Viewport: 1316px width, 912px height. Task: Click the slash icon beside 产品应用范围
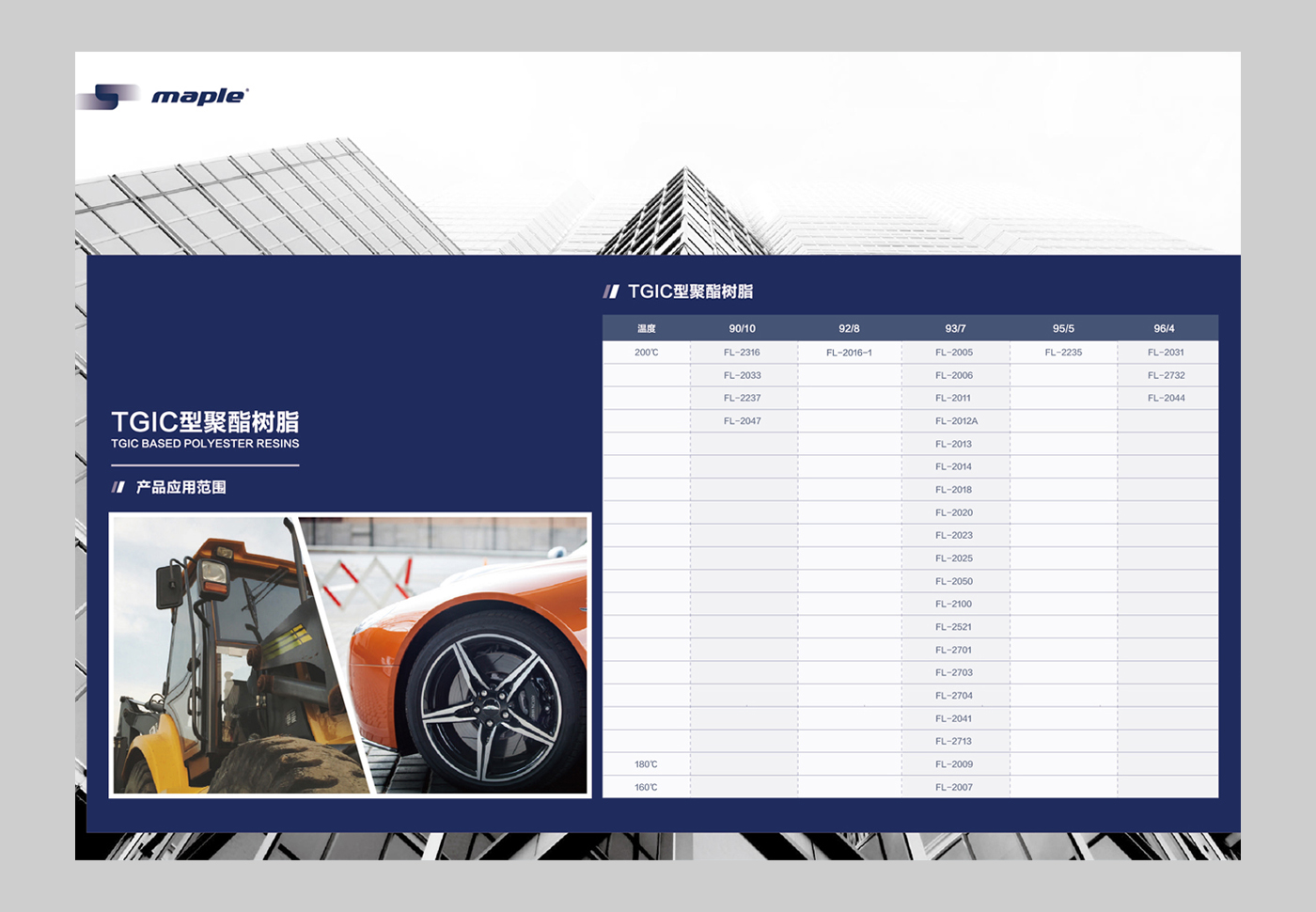tap(118, 487)
